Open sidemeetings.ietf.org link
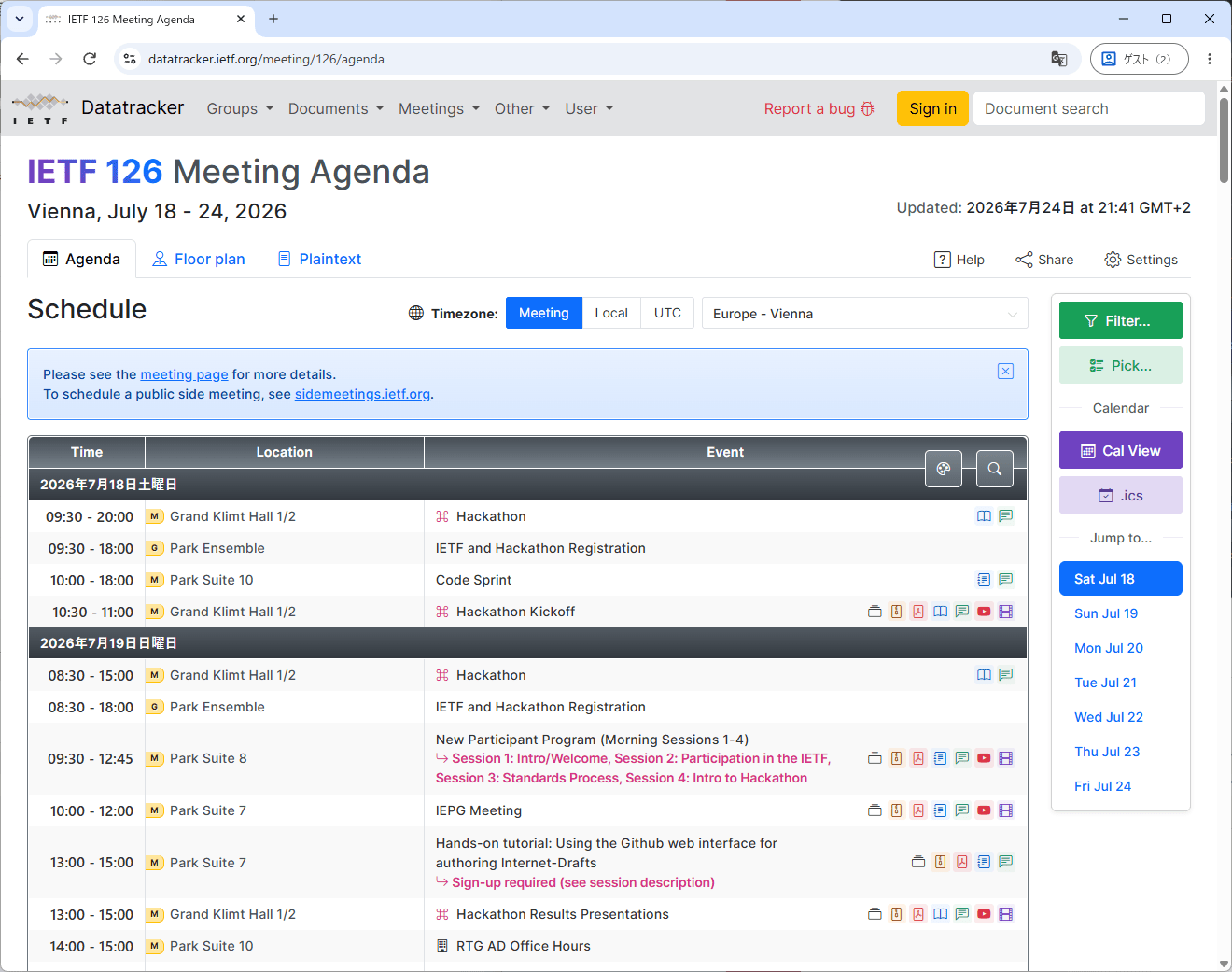 (x=362, y=394)
